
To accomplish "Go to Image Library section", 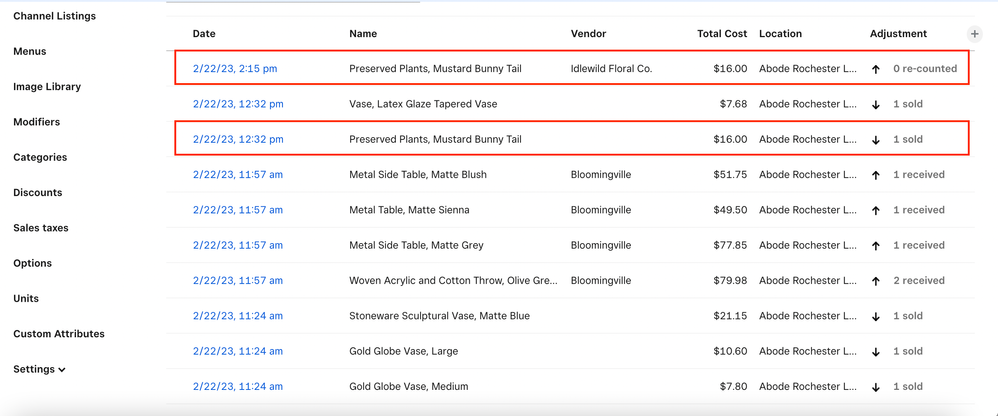I will click(47, 87).
